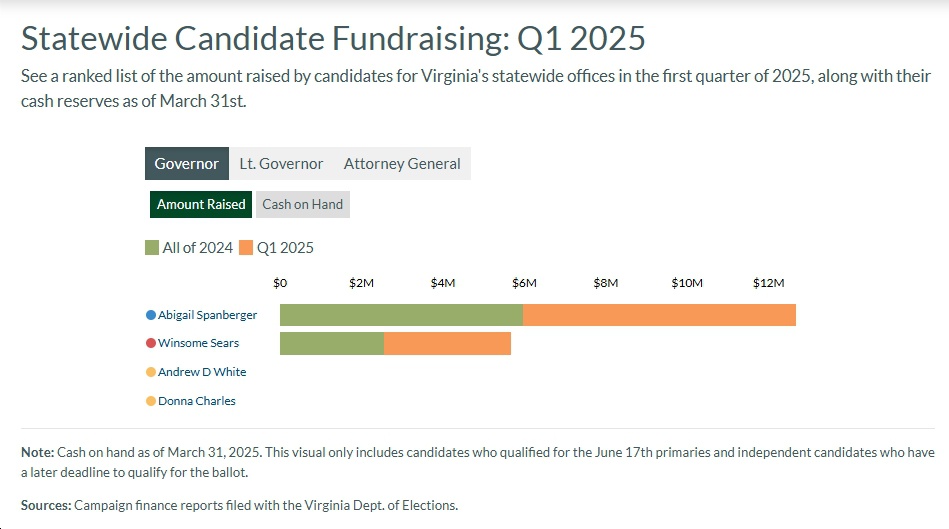Click the All of 2024 legend label

coord(198,247)
